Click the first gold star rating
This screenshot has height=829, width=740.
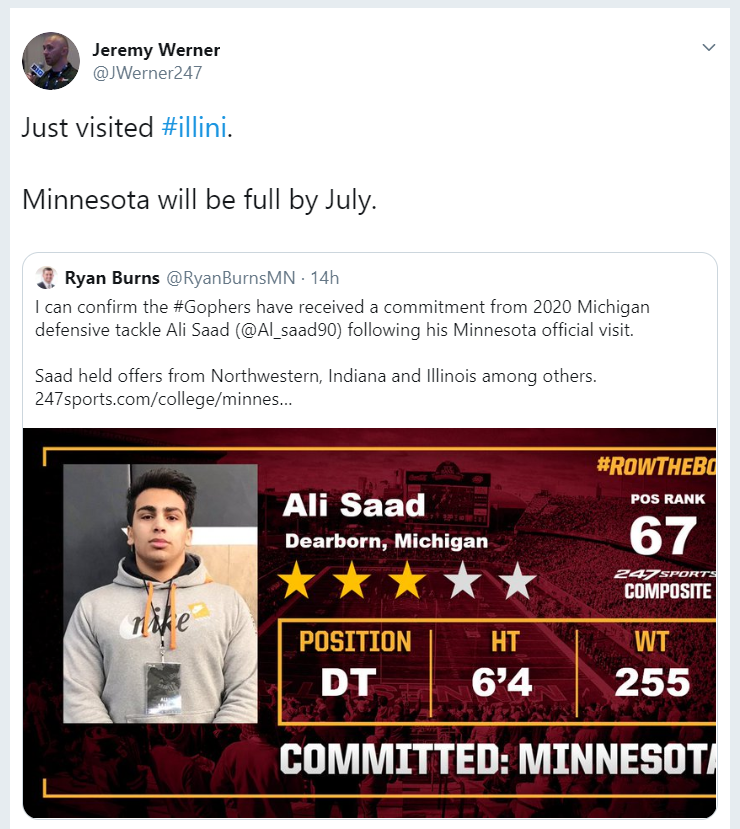(x=297, y=581)
